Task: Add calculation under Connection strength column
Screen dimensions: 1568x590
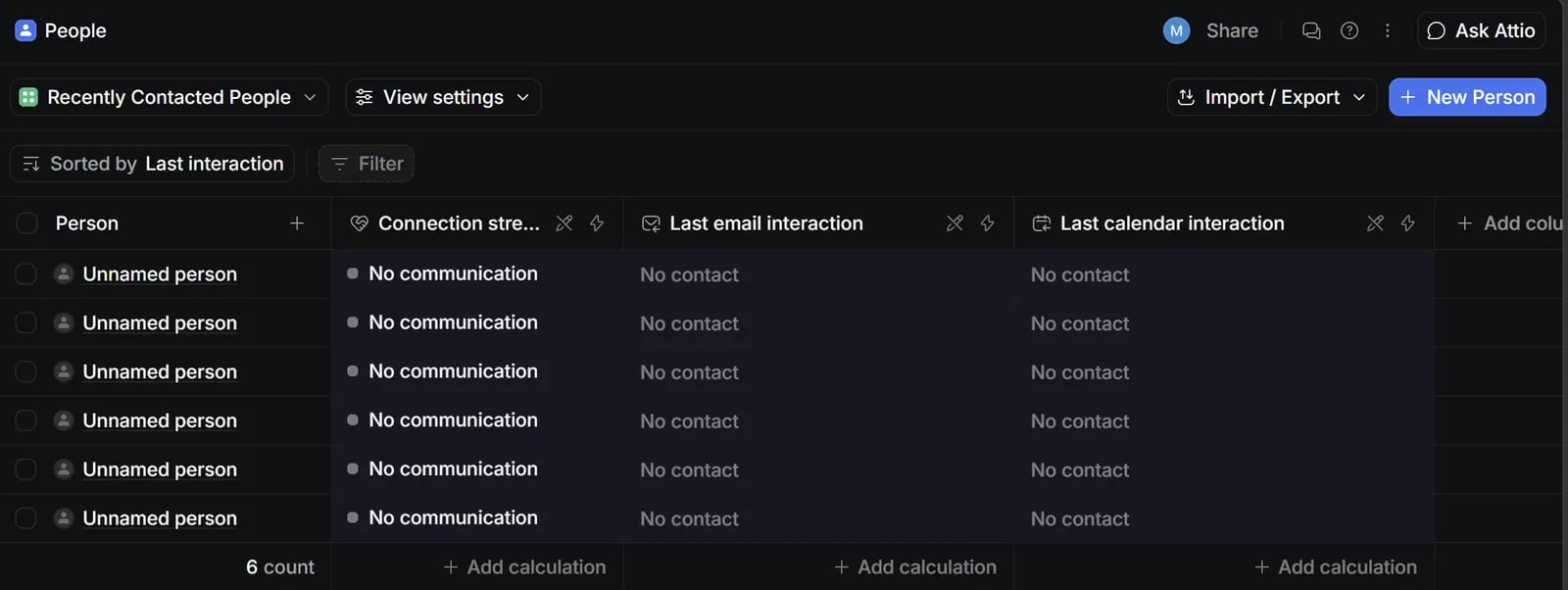Action: (524, 566)
